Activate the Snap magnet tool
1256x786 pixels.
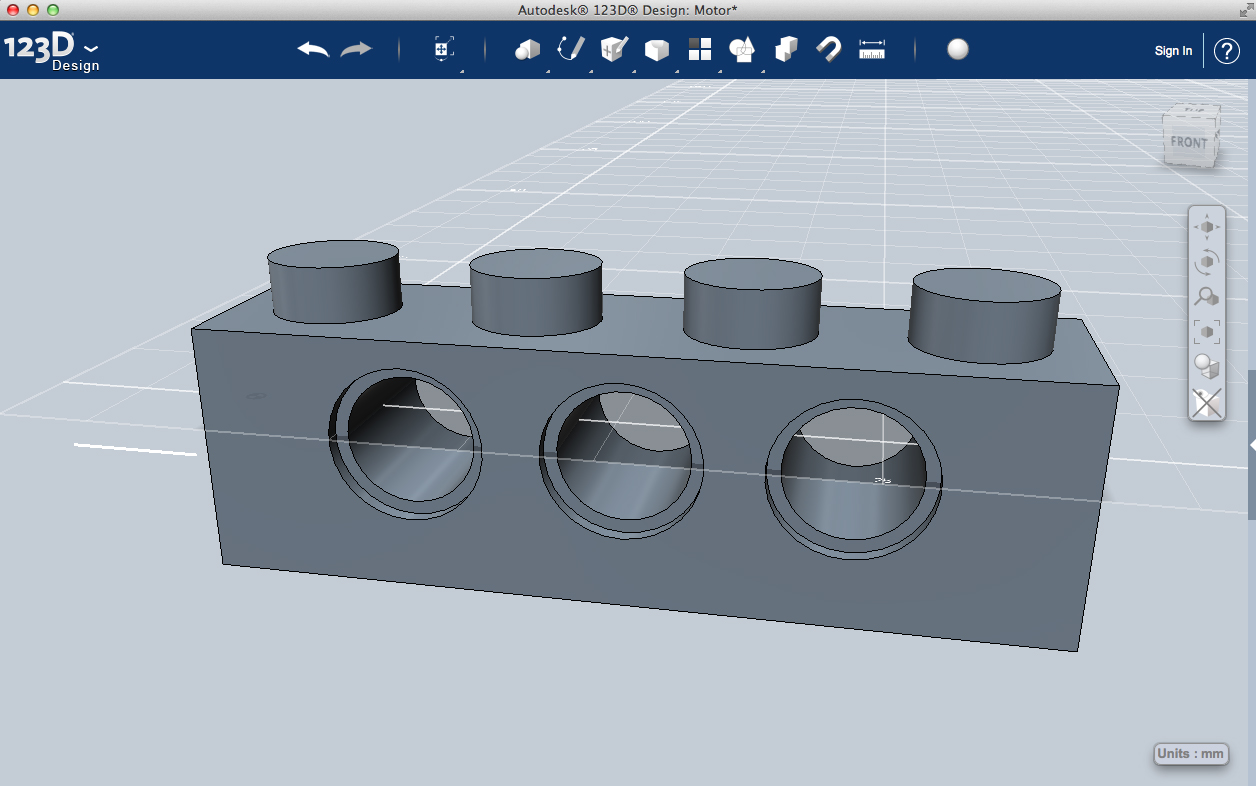828,48
